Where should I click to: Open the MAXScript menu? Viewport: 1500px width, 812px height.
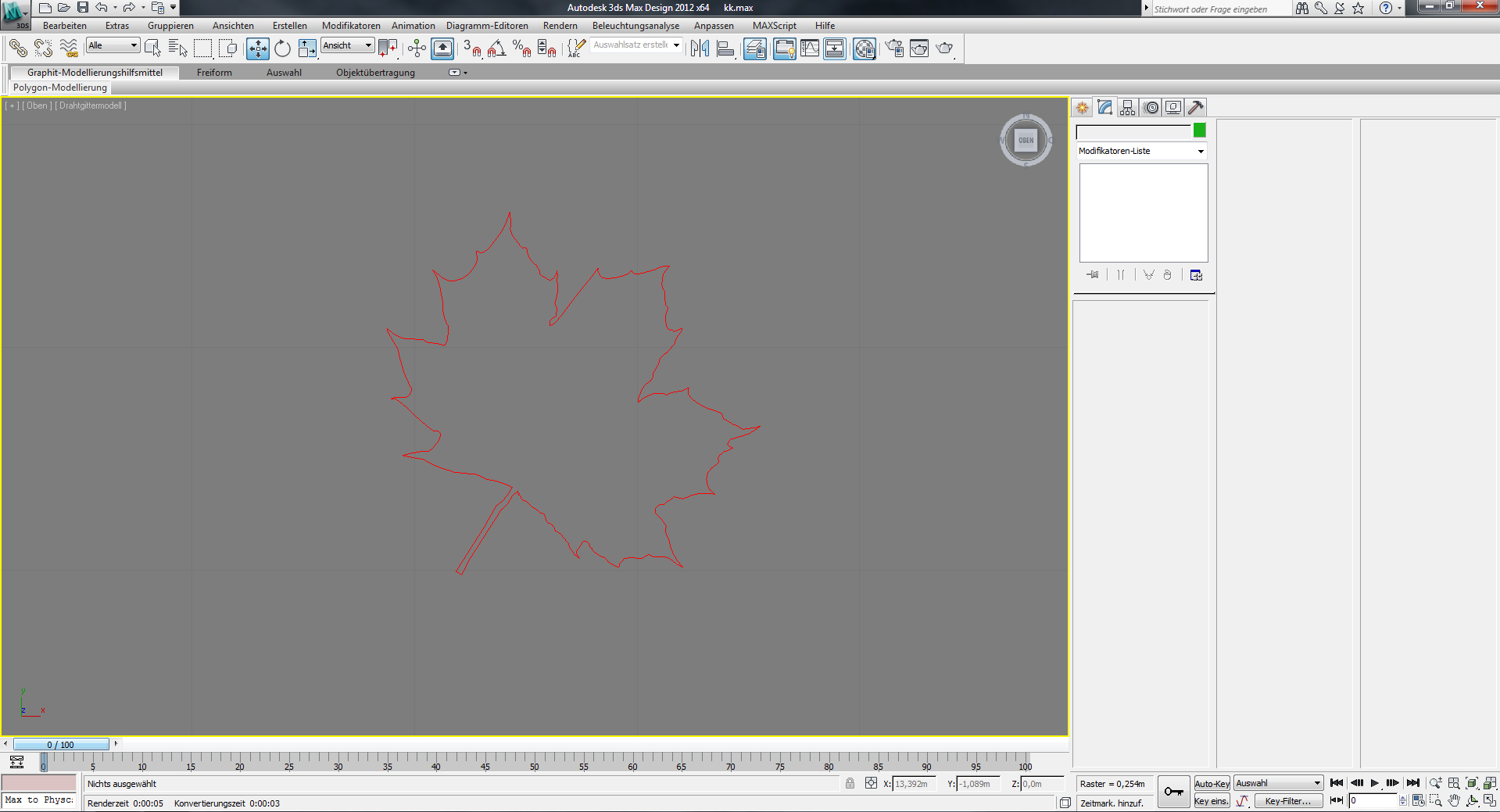click(774, 26)
